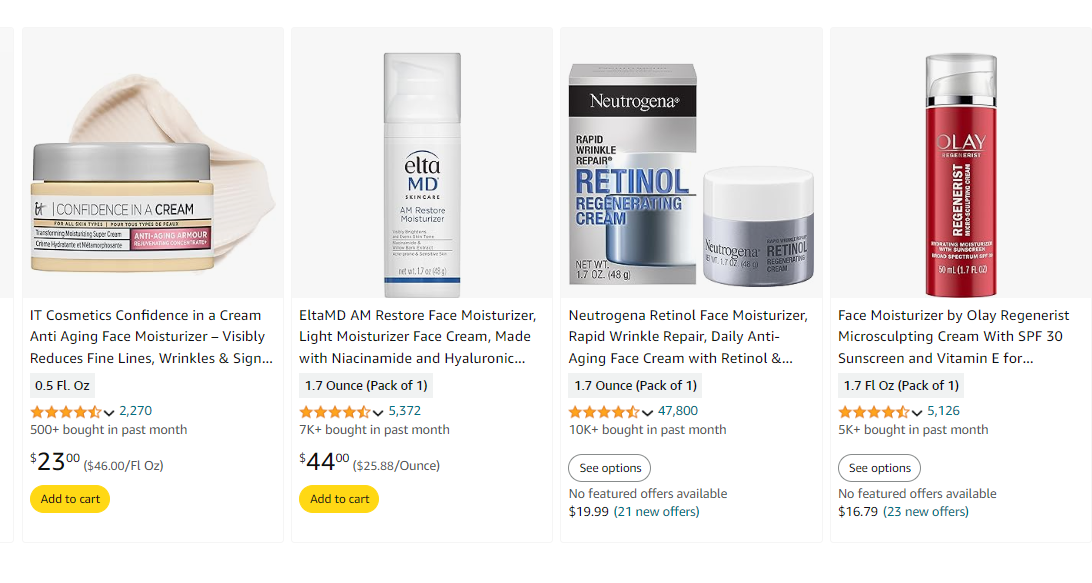See options for Neutrogena Retinol cream
Screen dimensions: 1092x583
[609, 468]
